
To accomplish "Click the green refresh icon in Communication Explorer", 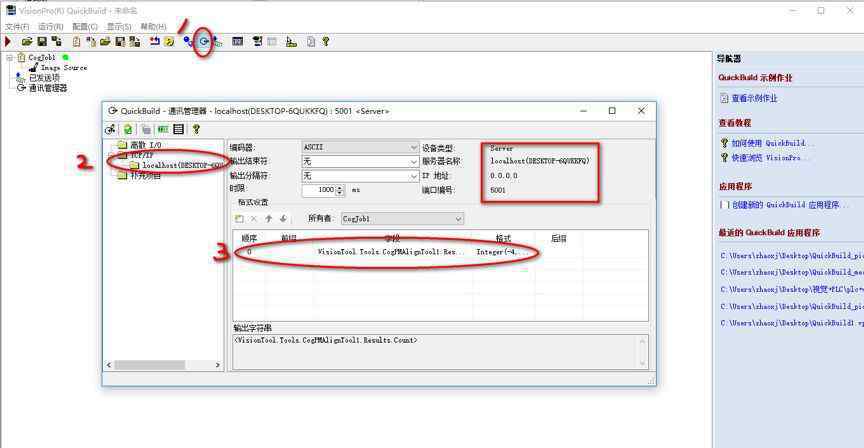I will pos(128,129).
